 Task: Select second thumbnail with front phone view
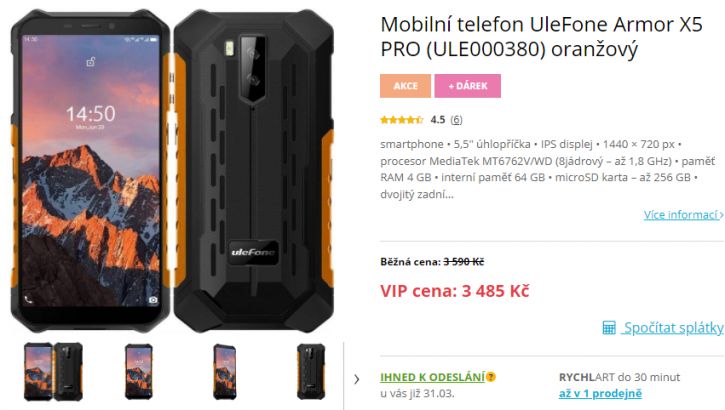pyautogui.click(x=139, y=372)
